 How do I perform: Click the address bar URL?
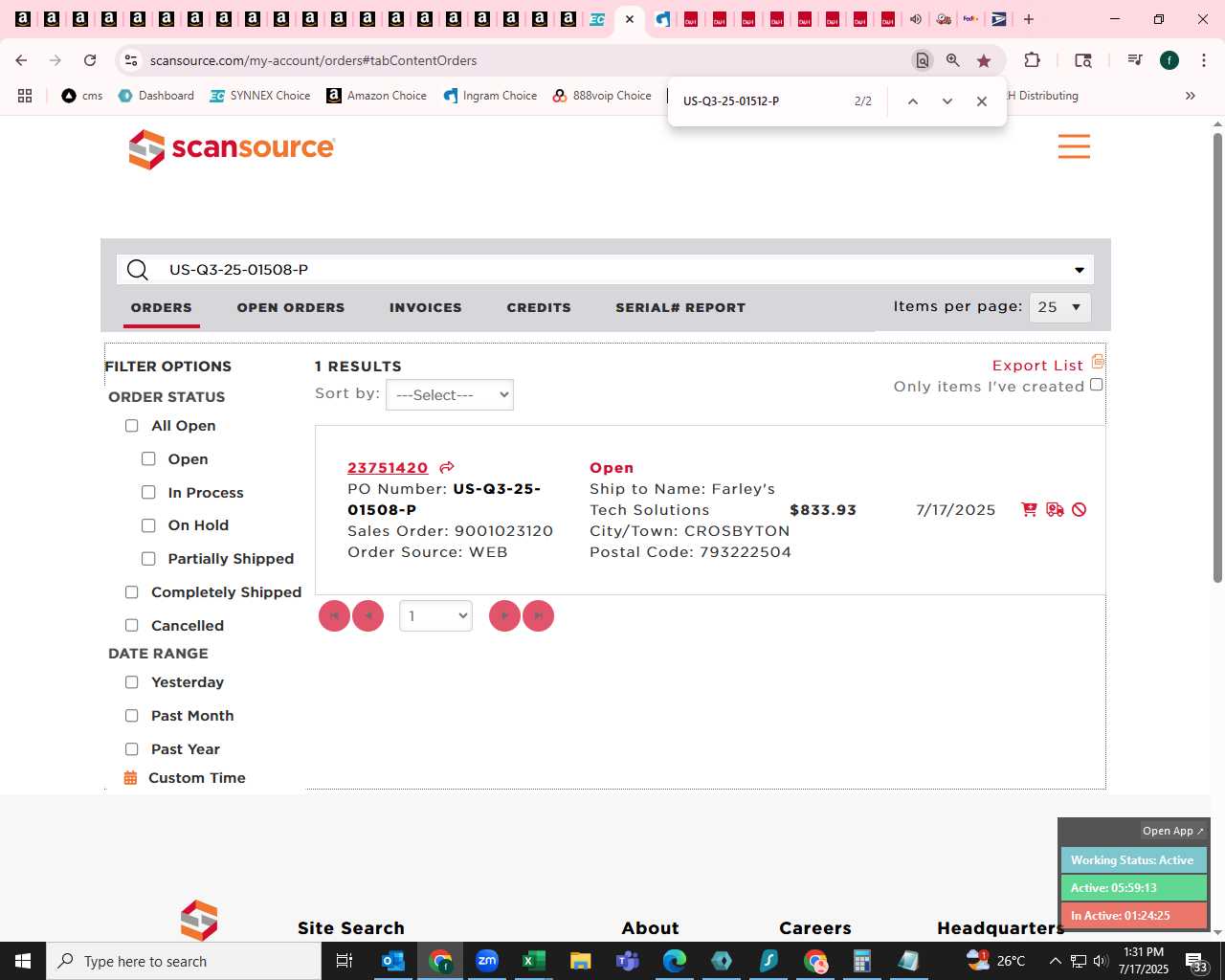(x=314, y=60)
